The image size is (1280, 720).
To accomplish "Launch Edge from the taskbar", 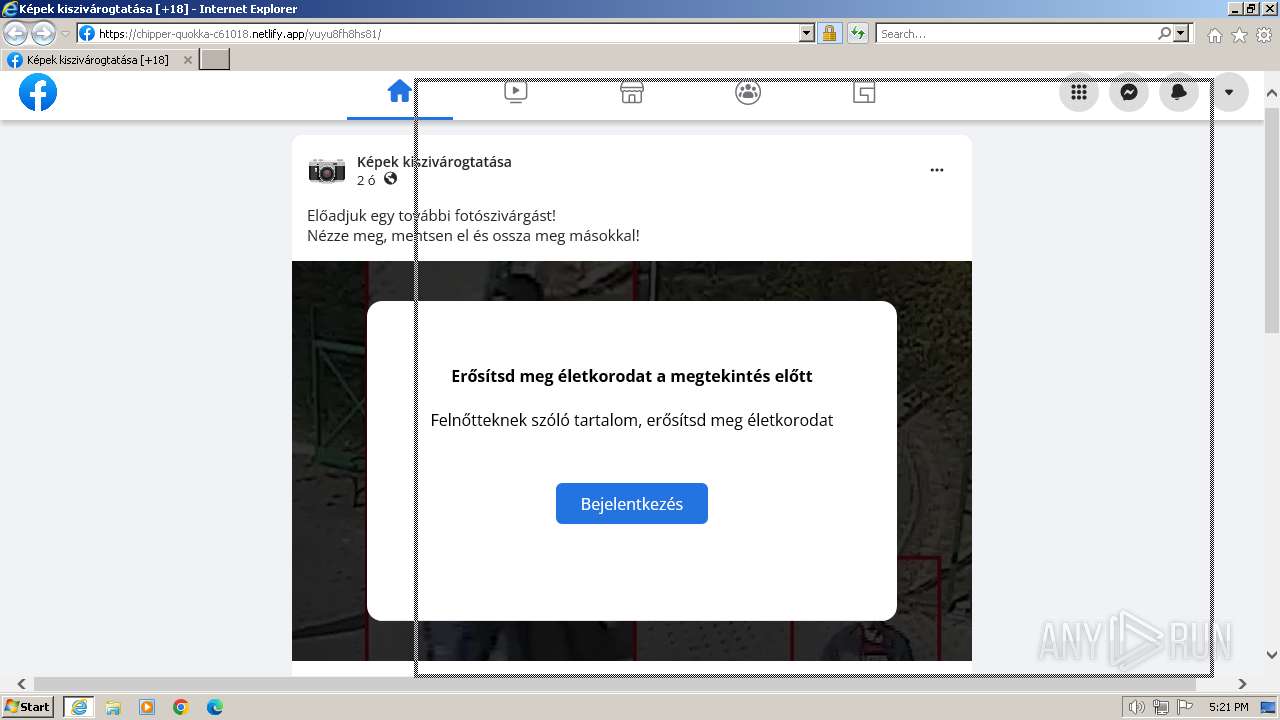I will pos(215,707).
